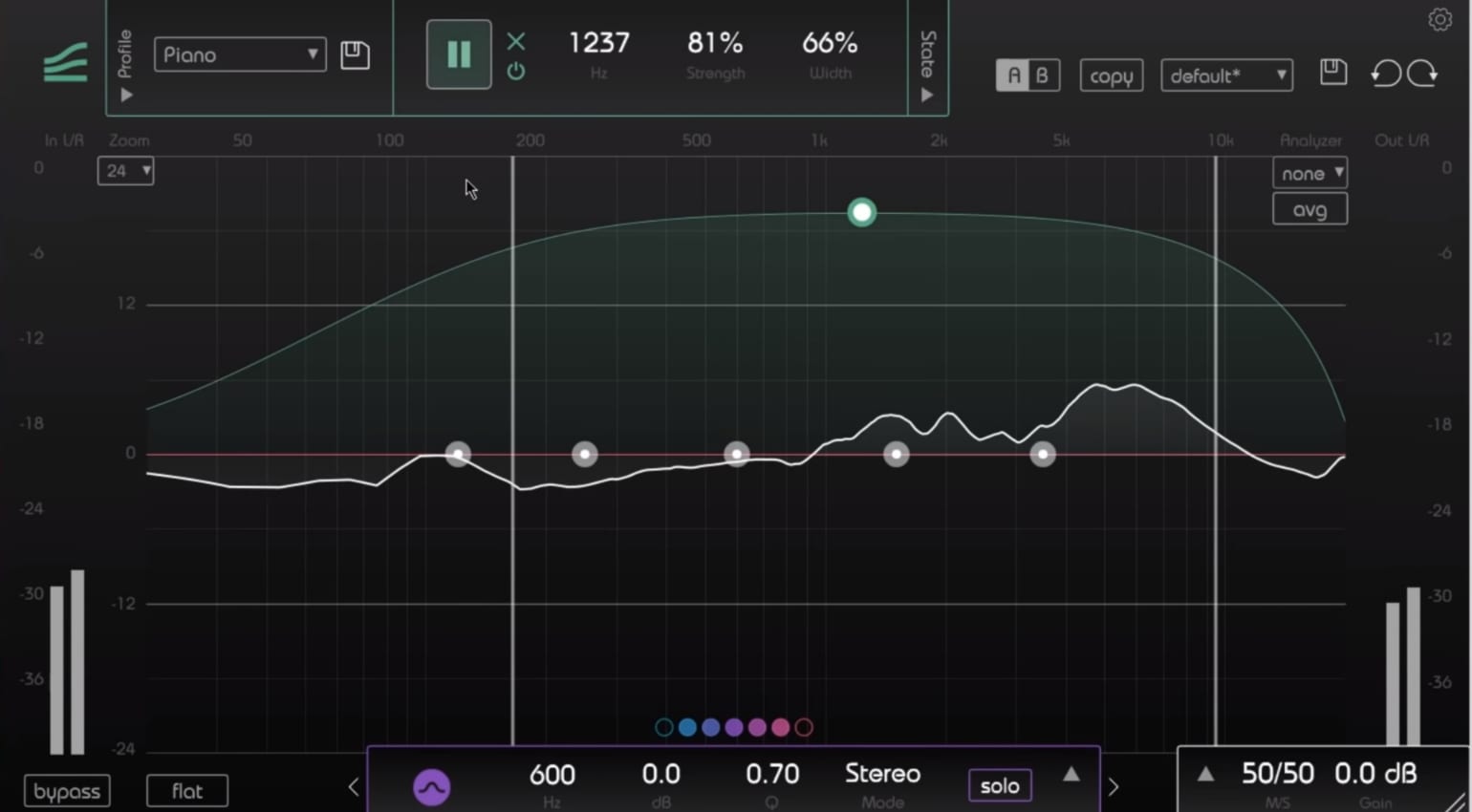This screenshot has height=812, width=1472.
Task: Select the EQ node near 4.5 kHz
Action: click(x=1043, y=454)
